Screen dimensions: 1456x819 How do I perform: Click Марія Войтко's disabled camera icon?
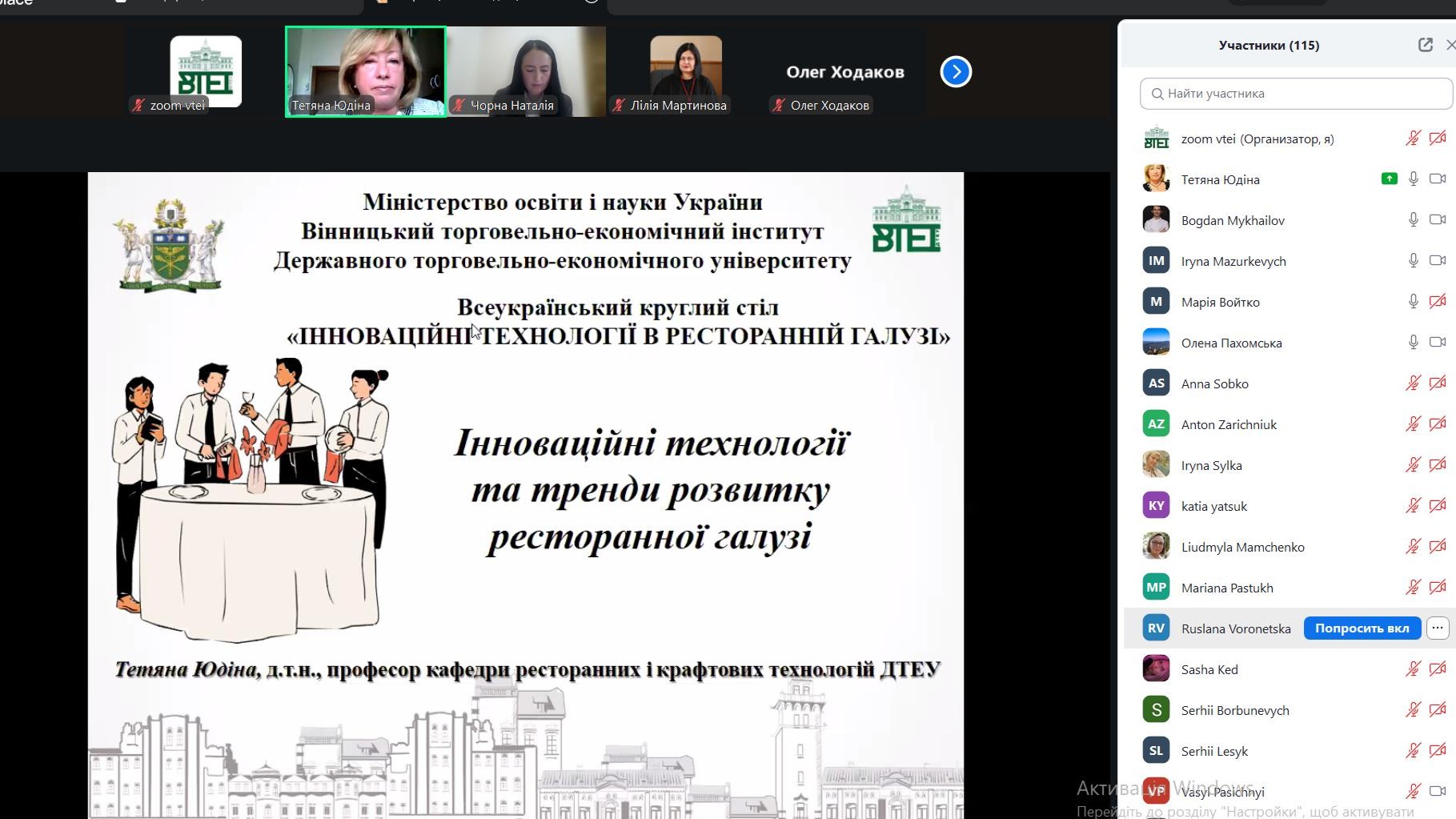point(1438,302)
